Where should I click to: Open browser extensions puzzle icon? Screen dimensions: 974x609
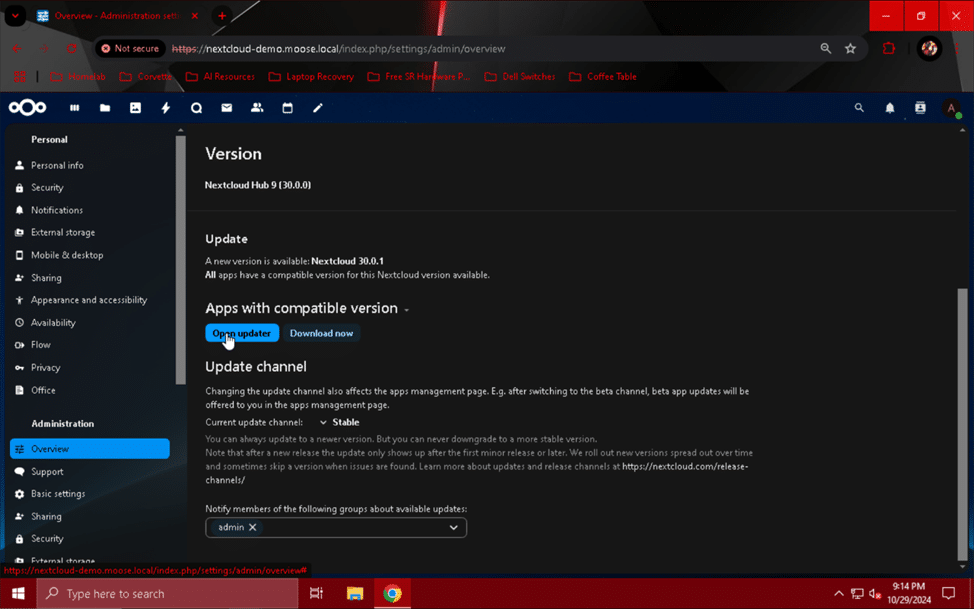[889, 48]
